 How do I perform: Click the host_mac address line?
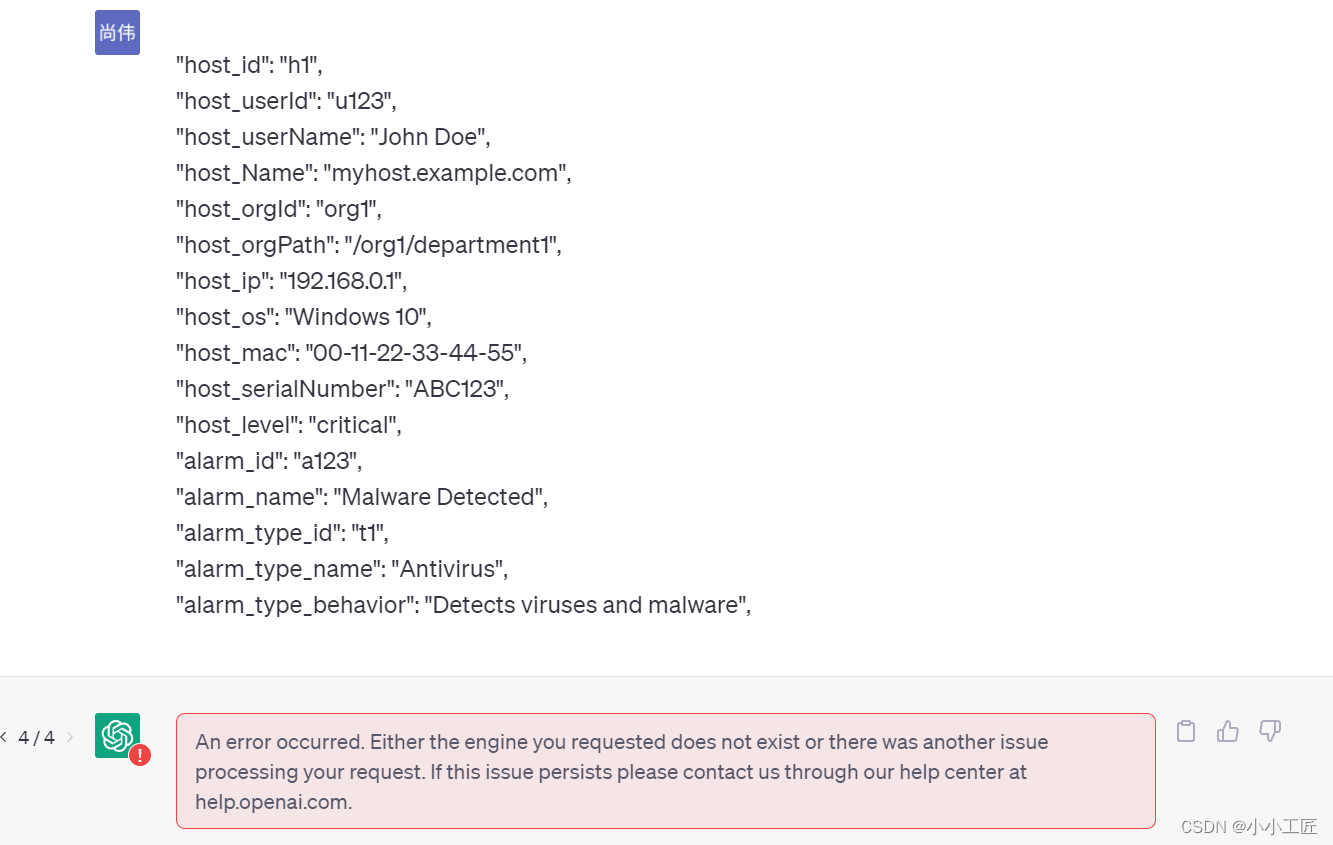(351, 353)
